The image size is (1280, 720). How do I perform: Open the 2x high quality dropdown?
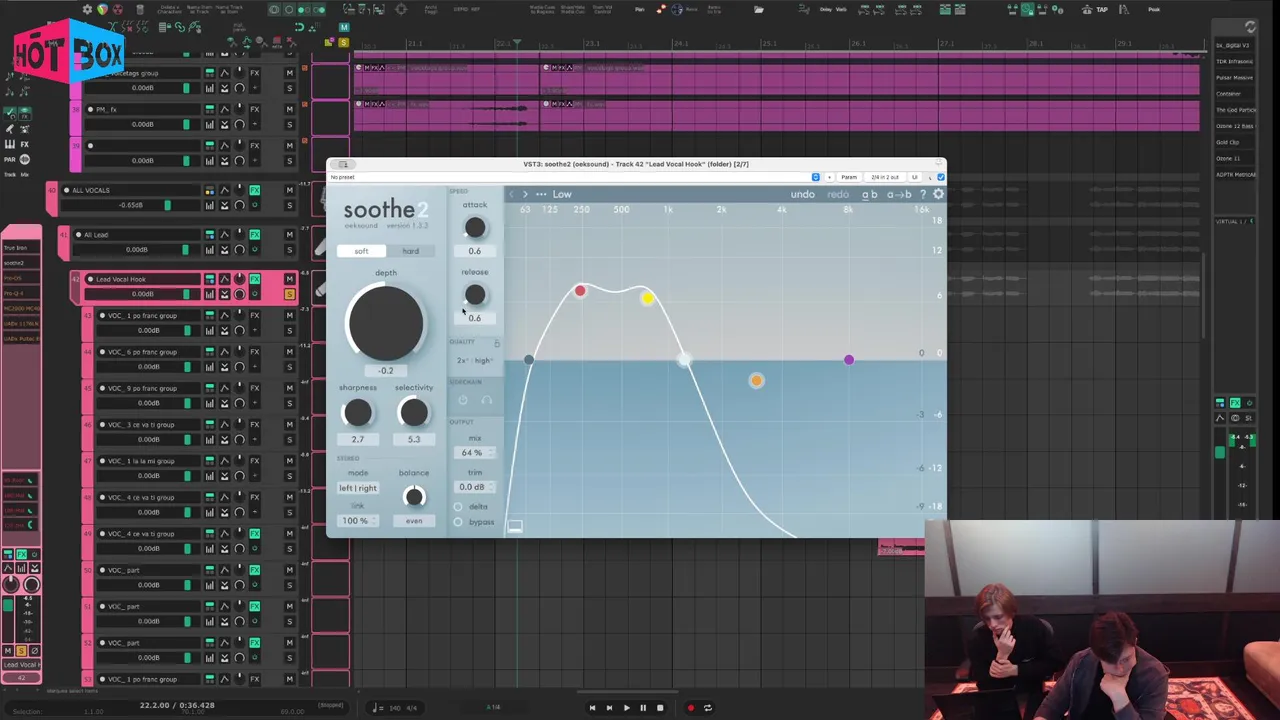click(x=475, y=360)
